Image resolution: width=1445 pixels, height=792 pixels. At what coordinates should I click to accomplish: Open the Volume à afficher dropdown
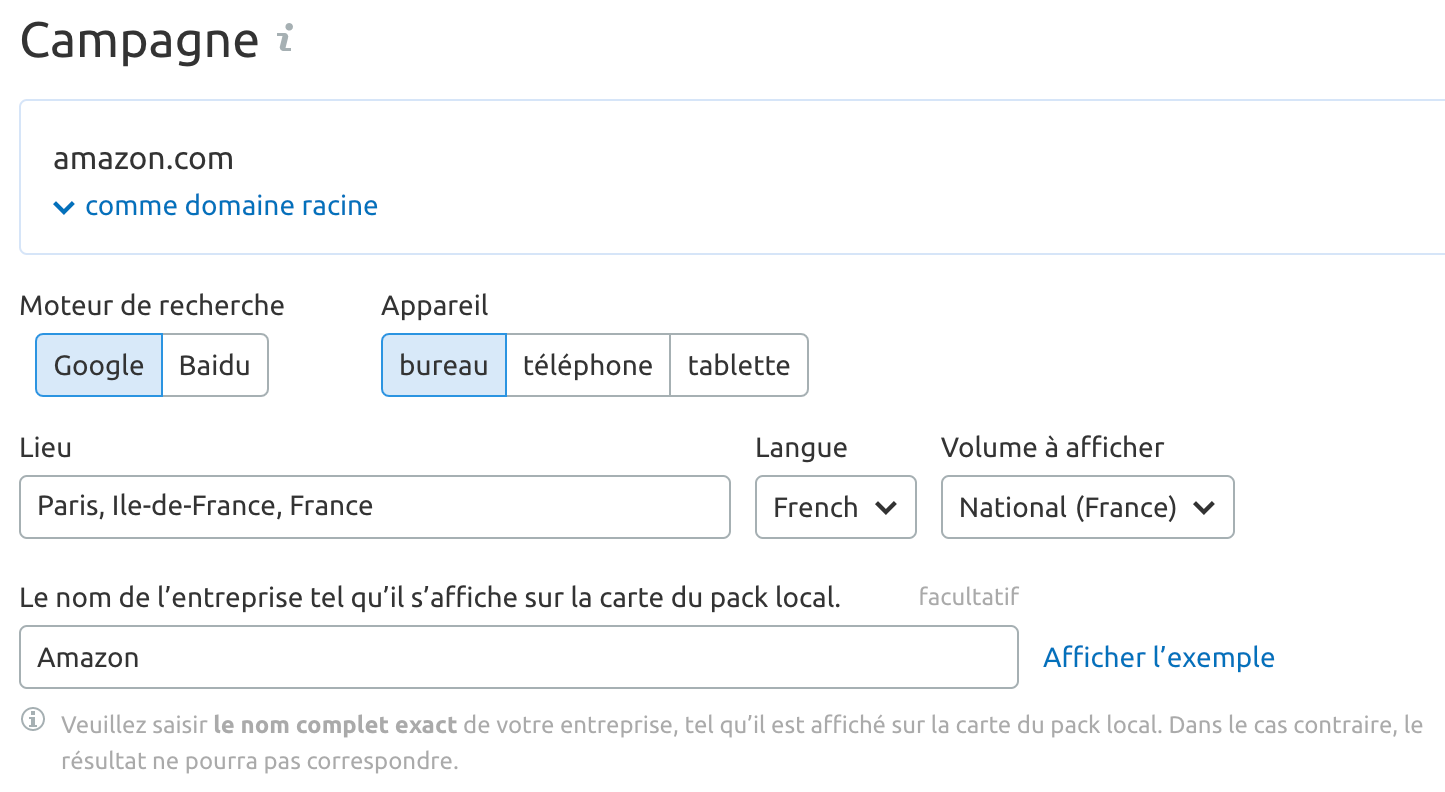(x=1087, y=507)
